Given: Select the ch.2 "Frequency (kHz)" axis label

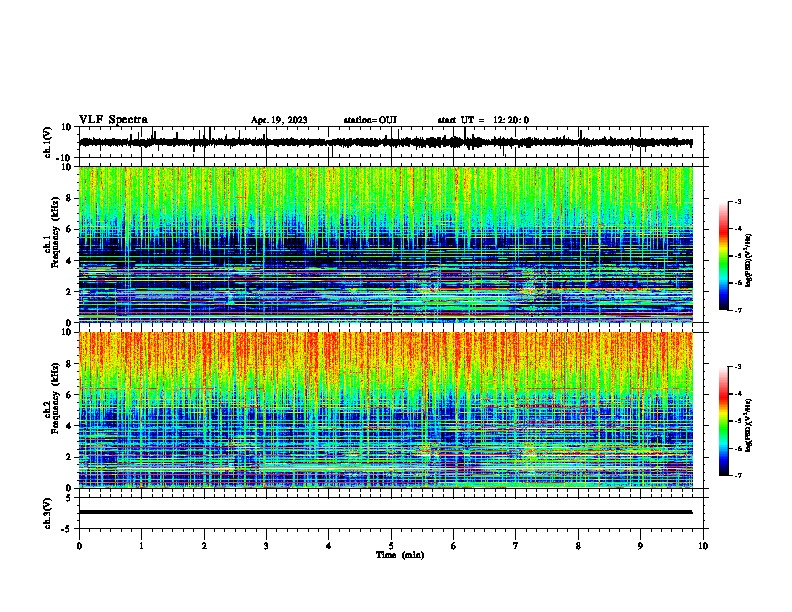Looking at the screenshot, I should tap(55, 398).
